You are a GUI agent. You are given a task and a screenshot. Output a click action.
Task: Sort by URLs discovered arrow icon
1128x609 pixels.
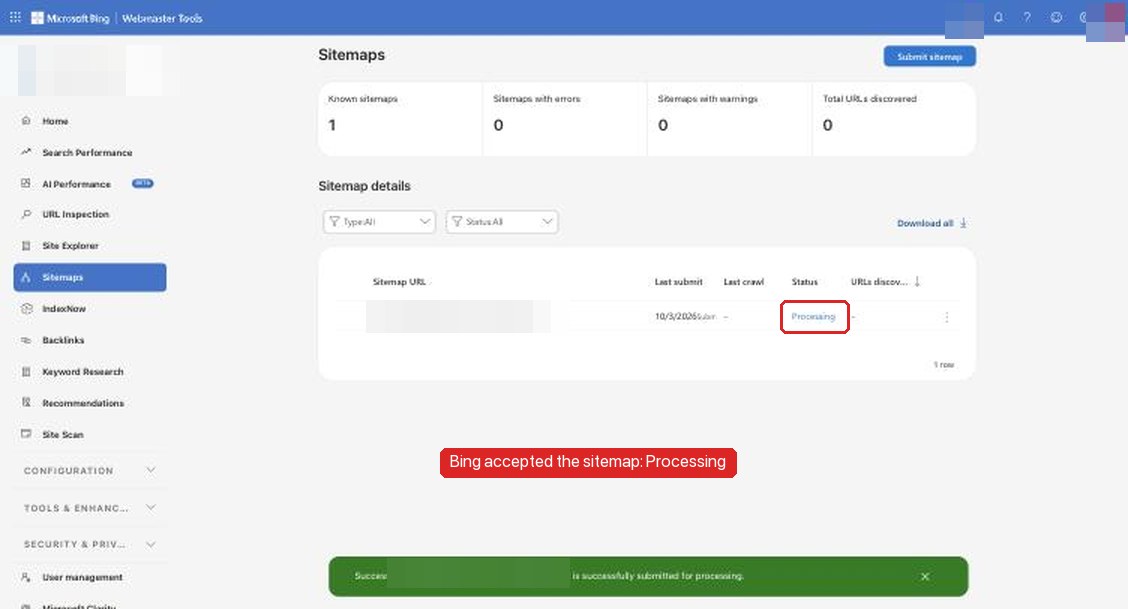[917, 281]
